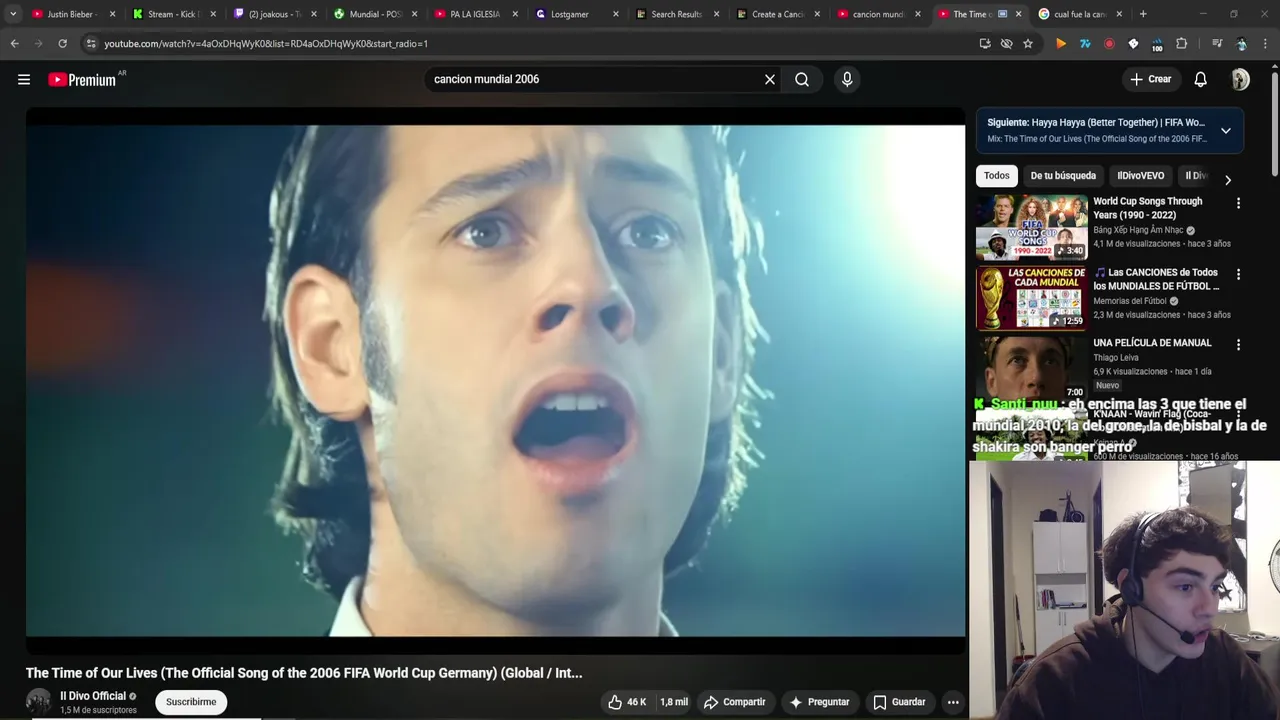Image resolution: width=1280 pixels, height=720 pixels.
Task: View site information icon in address bar
Action: (x=91, y=43)
